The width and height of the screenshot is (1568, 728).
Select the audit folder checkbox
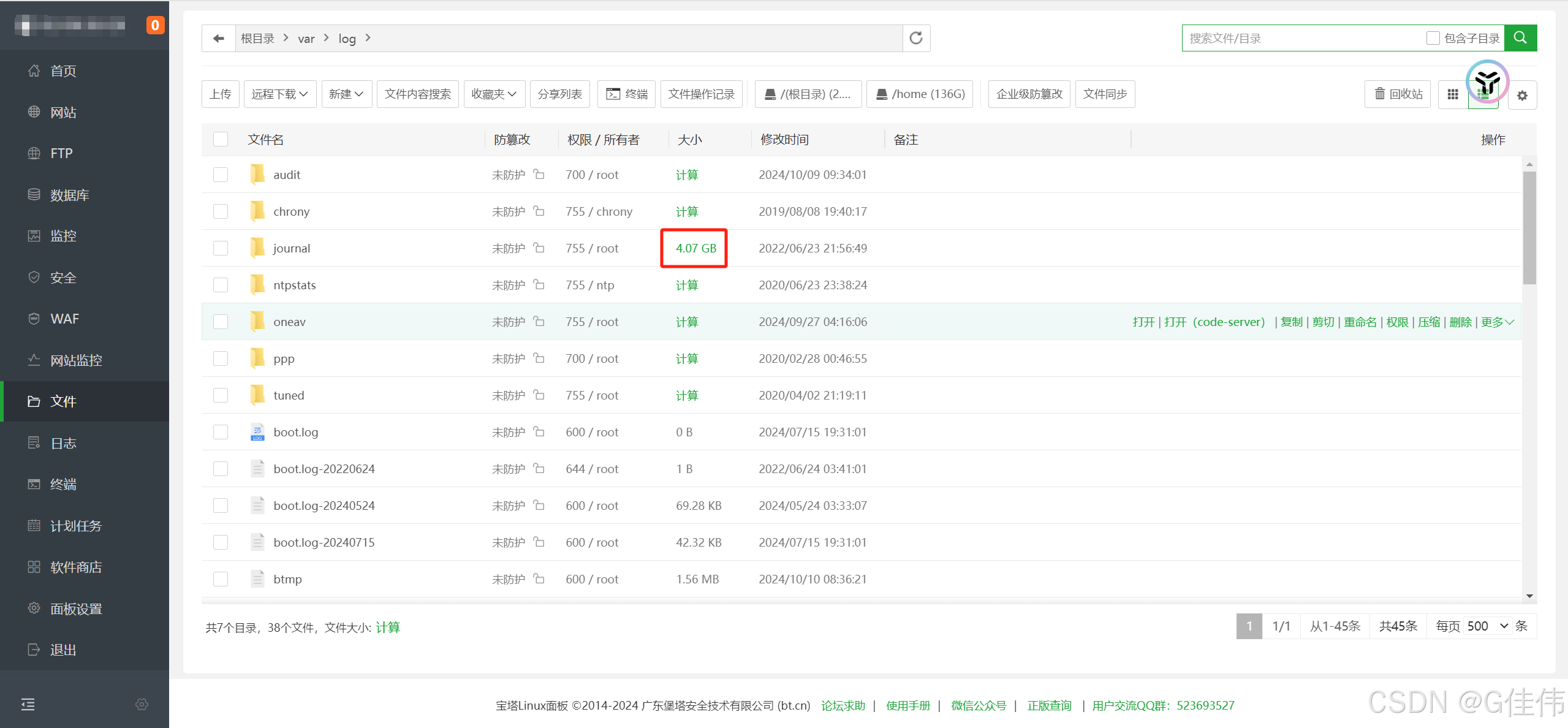[x=221, y=175]
